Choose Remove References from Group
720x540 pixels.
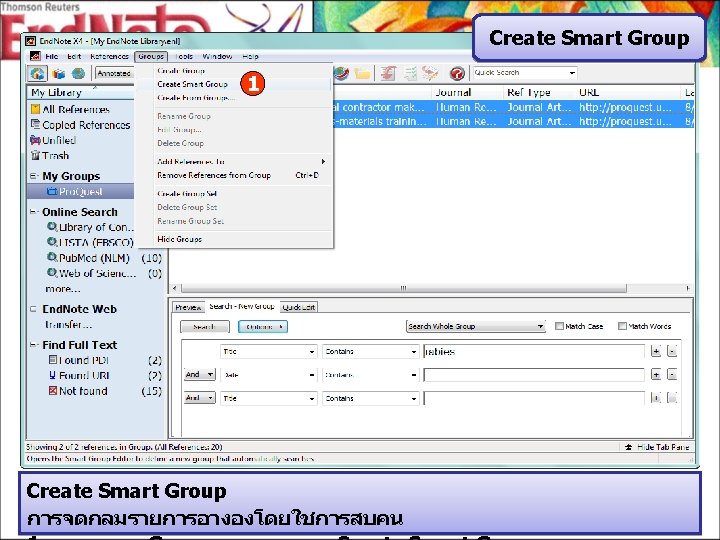[x=234, y=175]
